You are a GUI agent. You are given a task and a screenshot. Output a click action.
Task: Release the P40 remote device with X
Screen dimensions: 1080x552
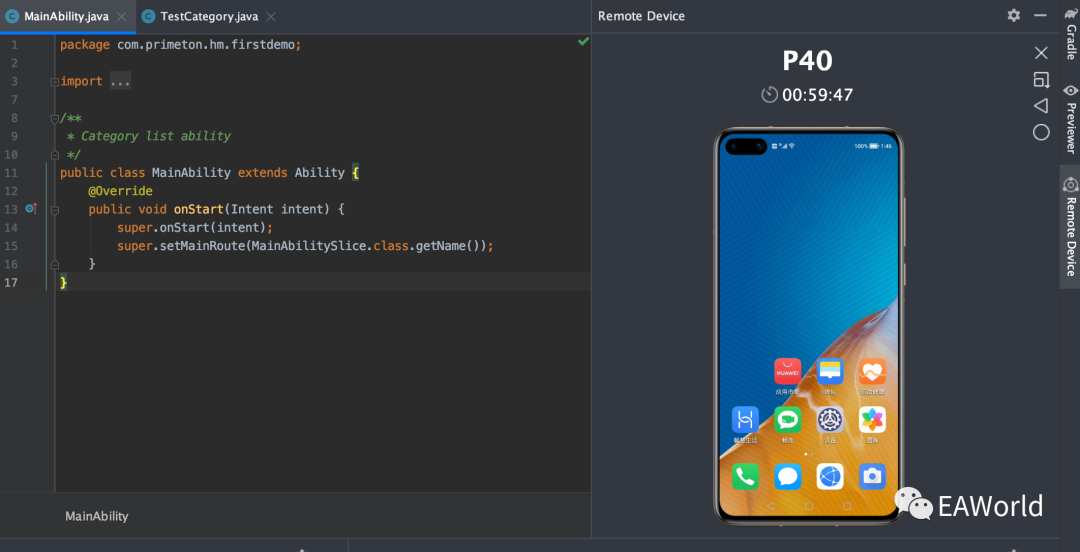(1041, 52)
